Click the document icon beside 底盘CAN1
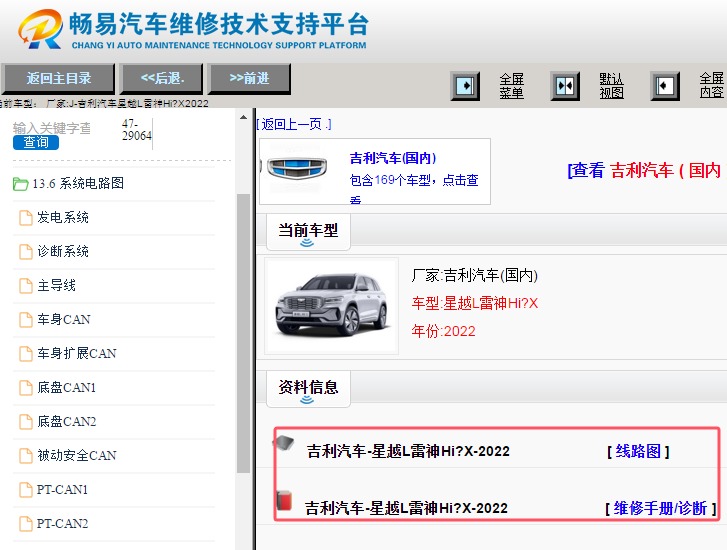Viewport: 727px width, 550px height. click(x=26, y=388)
